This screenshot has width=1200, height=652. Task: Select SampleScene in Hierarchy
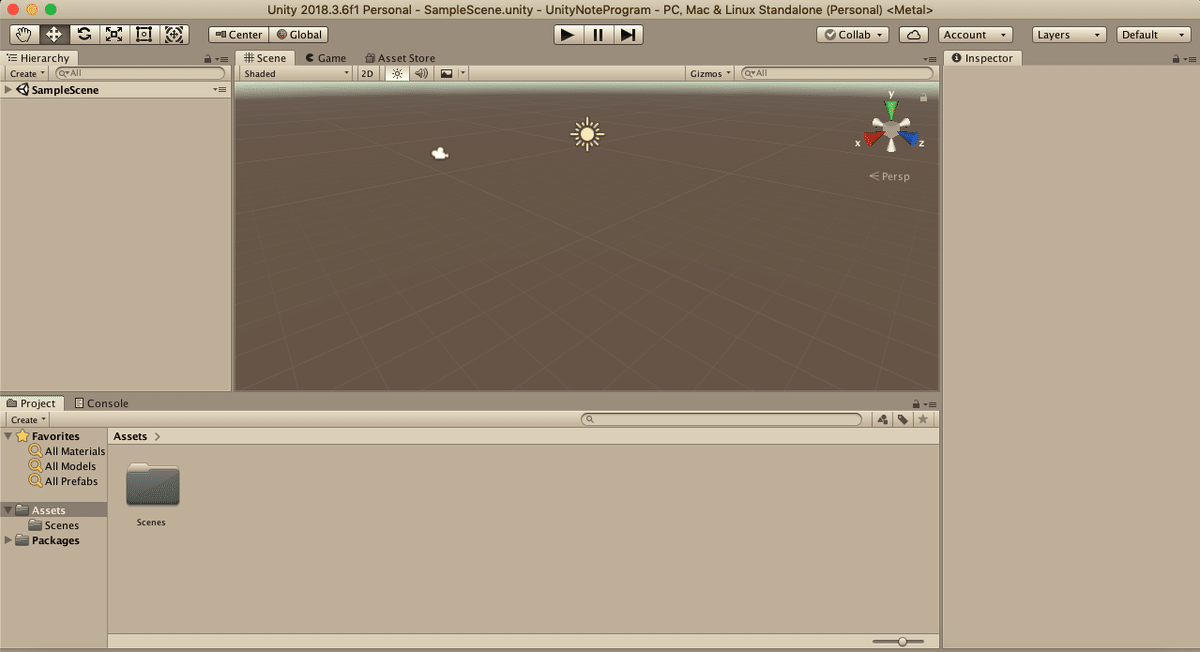65,90
